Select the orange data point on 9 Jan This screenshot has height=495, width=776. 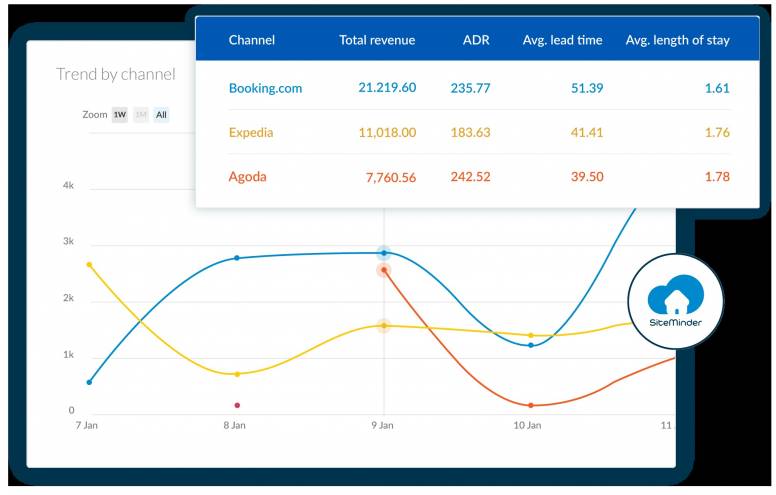pyautogui.click(x=383, y=270)
